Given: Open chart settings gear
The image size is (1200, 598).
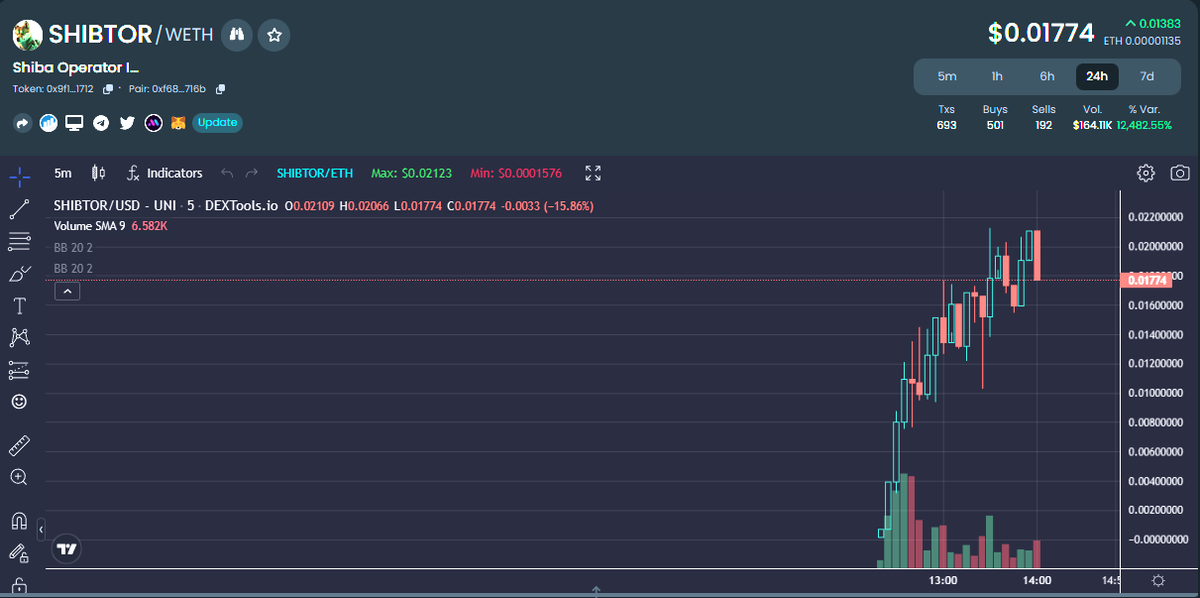Looking at the screenshot, I should point(1146,173).
